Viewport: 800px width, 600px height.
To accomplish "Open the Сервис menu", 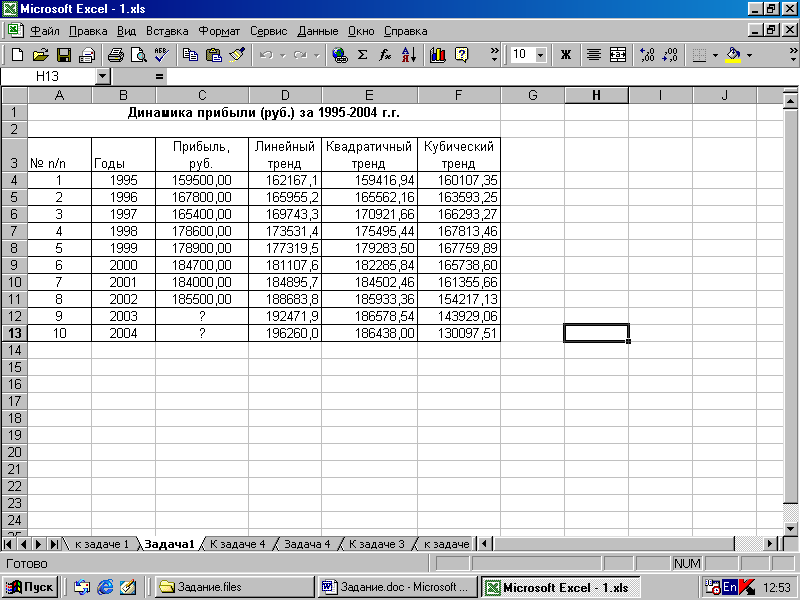I will pos(268,31).
